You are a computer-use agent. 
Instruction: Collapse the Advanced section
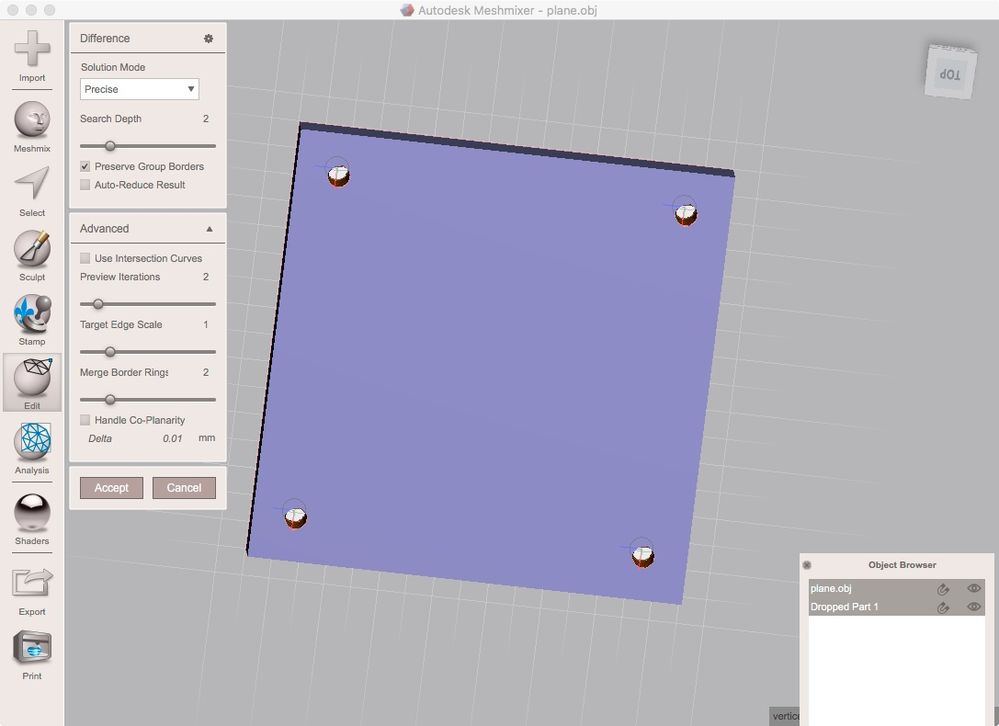click(x=209, y=229)
